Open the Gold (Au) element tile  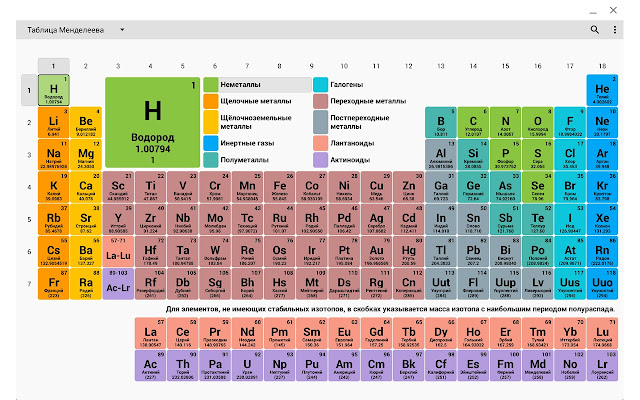point(376,251)
